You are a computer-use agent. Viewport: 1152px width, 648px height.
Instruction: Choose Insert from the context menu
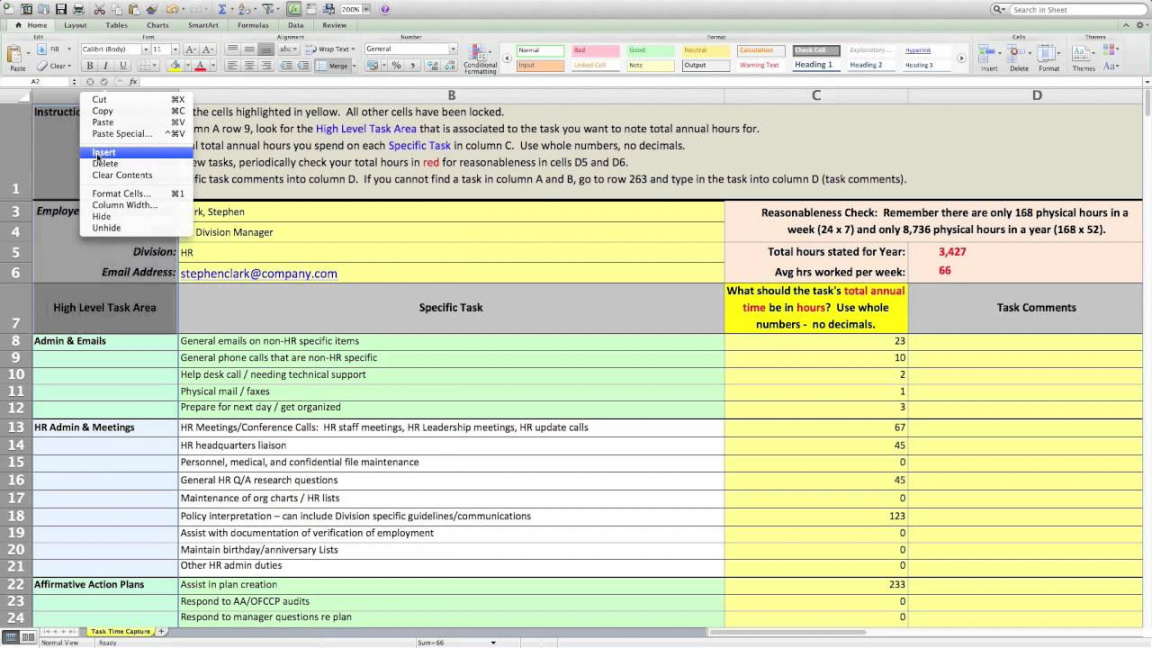(x=104, y=152)
